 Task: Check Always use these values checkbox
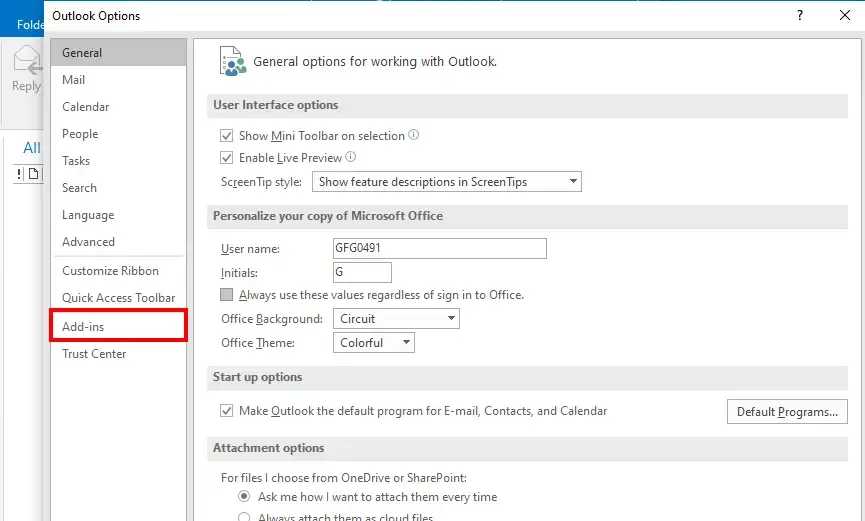point(226,295)
